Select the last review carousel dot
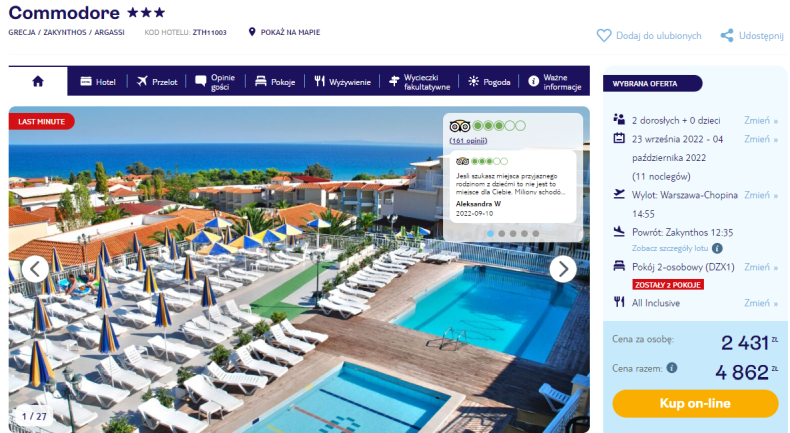This screenshot has width=790, height=433. coord(536,233)
